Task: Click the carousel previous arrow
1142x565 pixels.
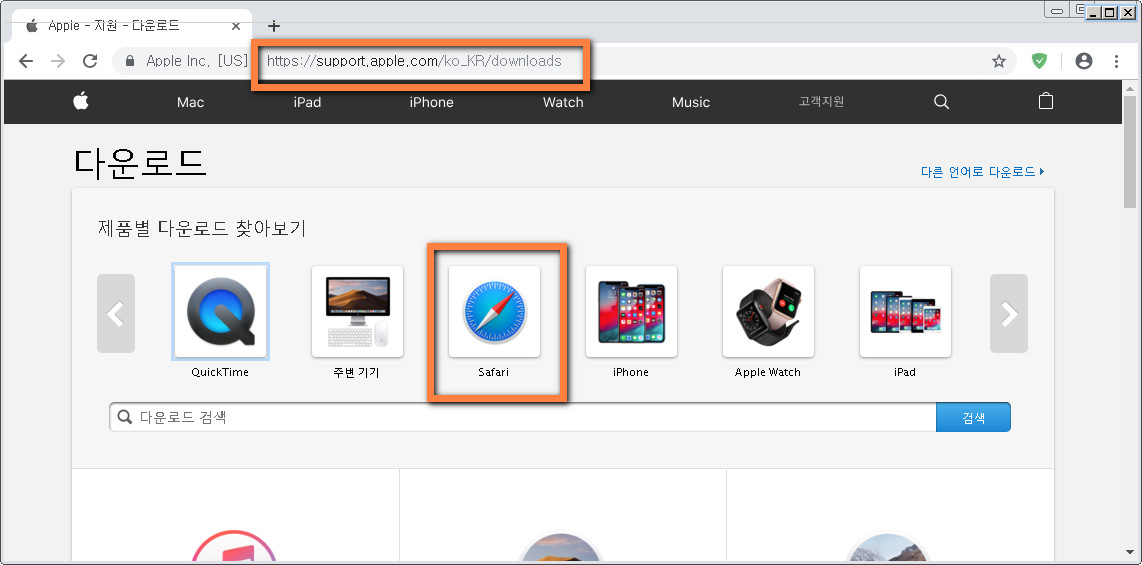Action: 116,313
